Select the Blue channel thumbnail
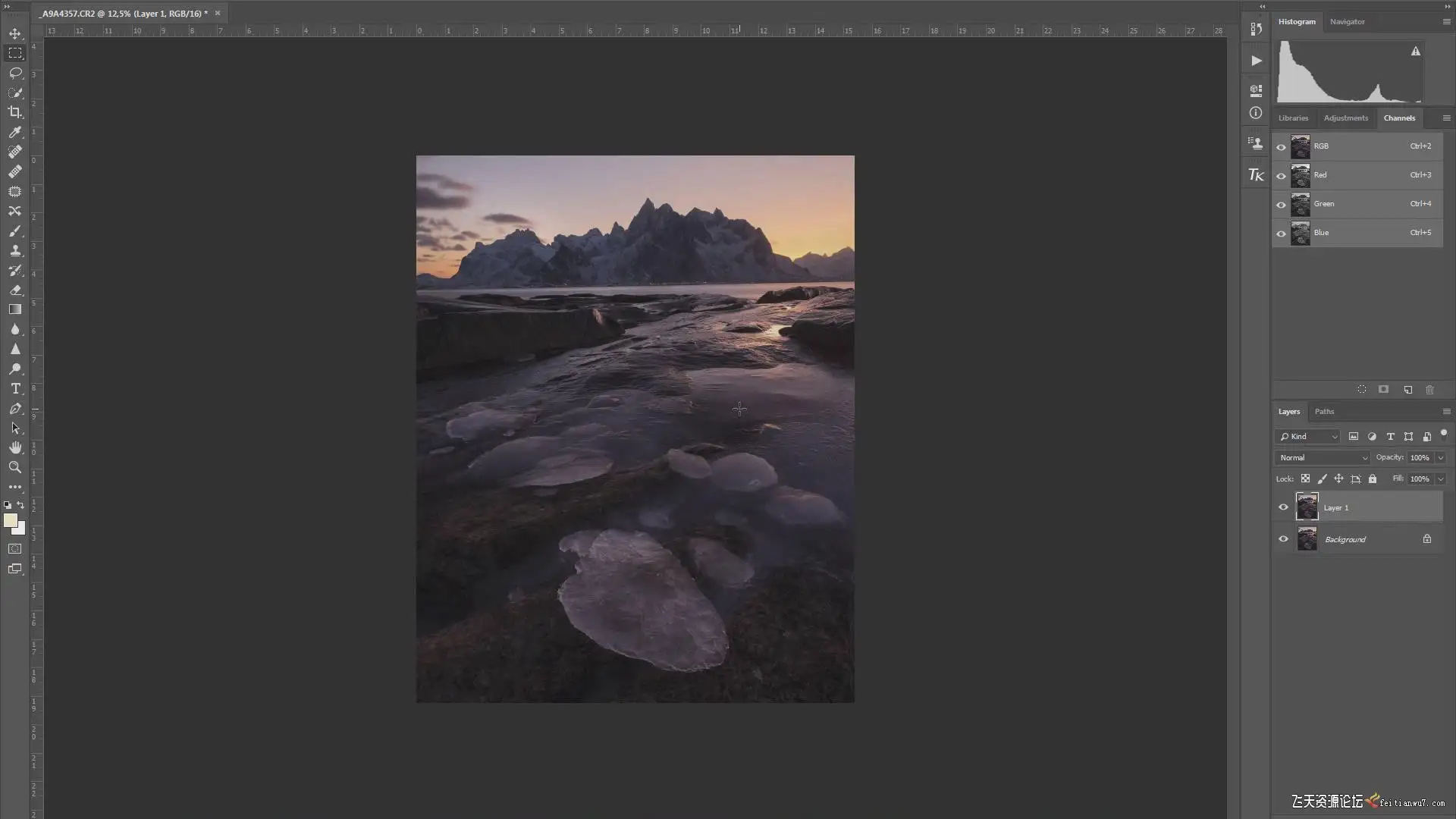1456x819 pixels. (x=1300, y=233)
